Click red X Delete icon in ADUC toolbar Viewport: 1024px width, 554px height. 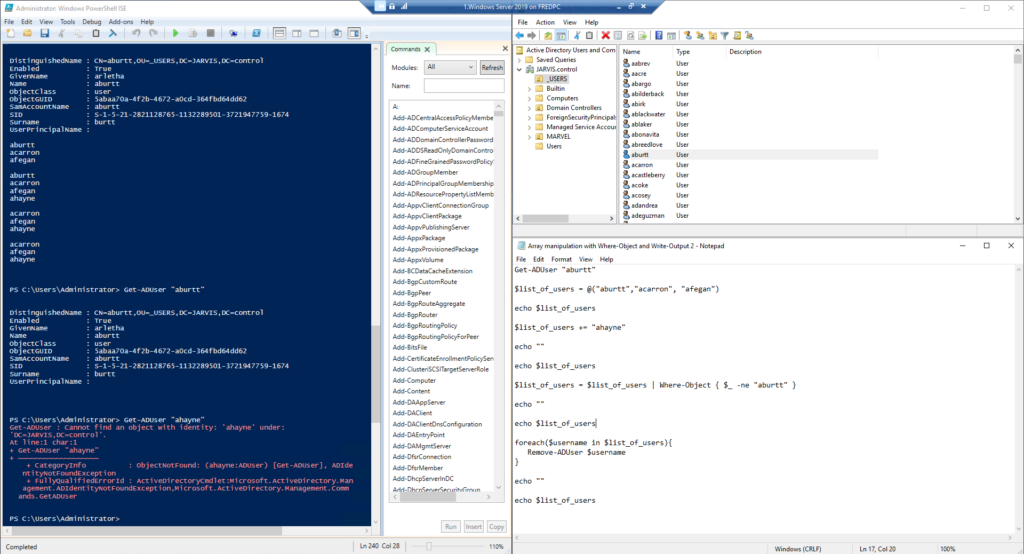(x=605, y=35)
